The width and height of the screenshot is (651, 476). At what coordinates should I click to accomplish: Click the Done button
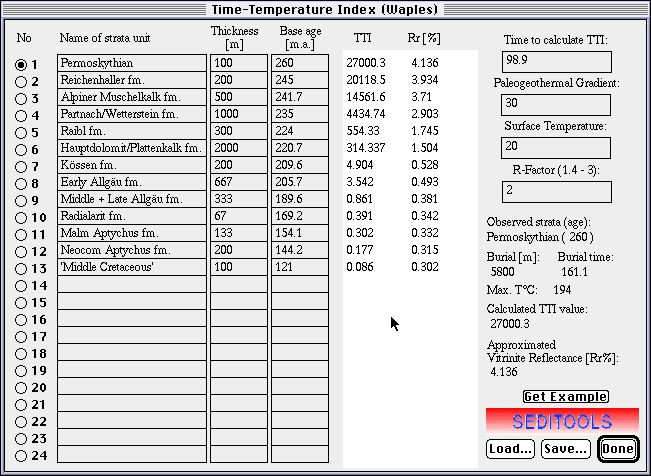[617, 449]
